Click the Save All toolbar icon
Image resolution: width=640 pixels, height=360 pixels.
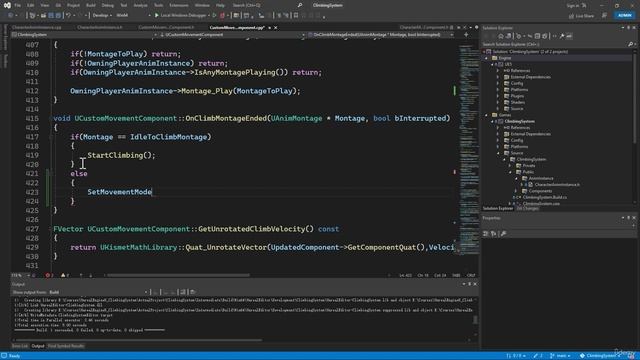(58, 16)
